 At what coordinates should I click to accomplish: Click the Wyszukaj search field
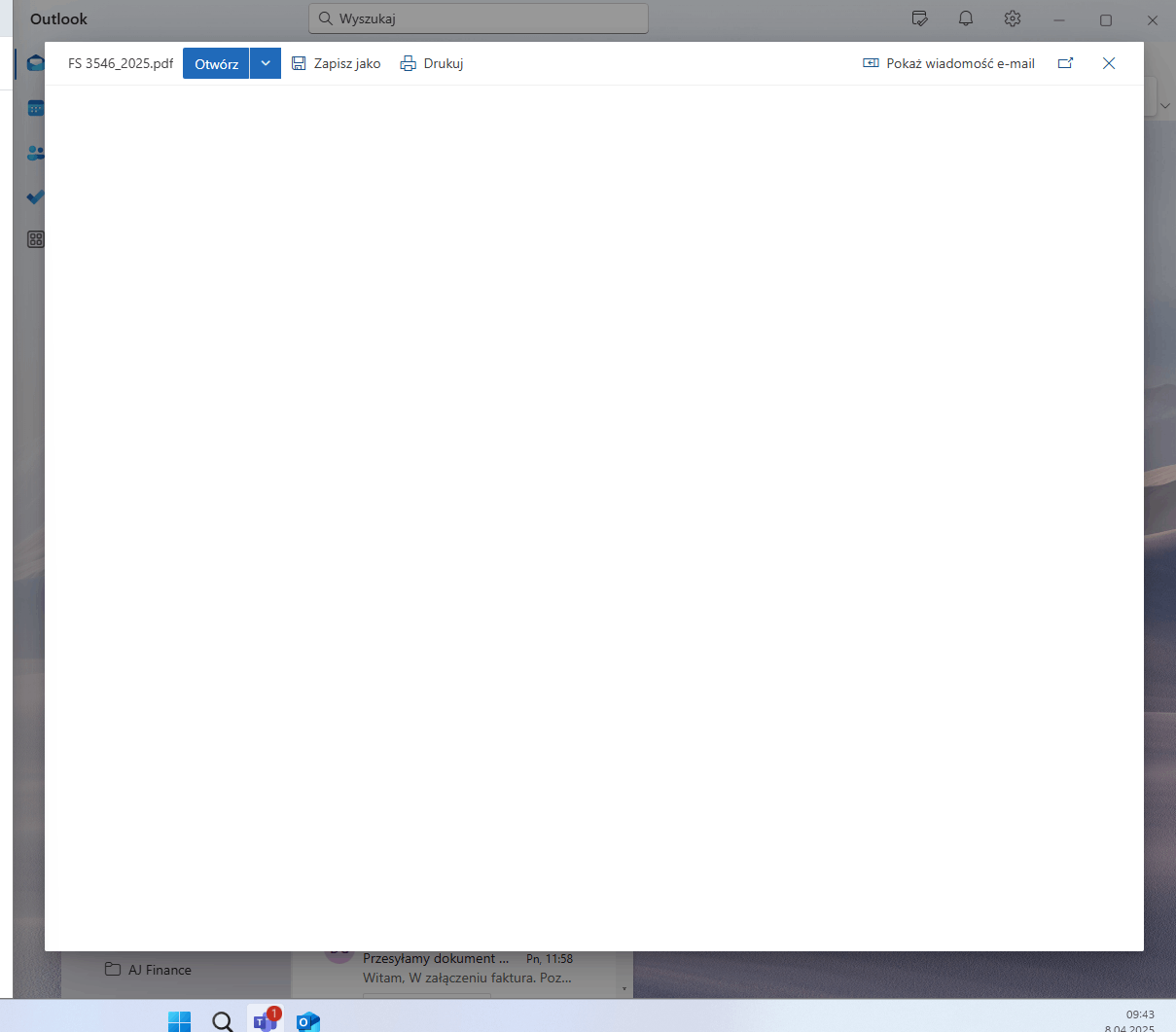(x=477, y=18)
